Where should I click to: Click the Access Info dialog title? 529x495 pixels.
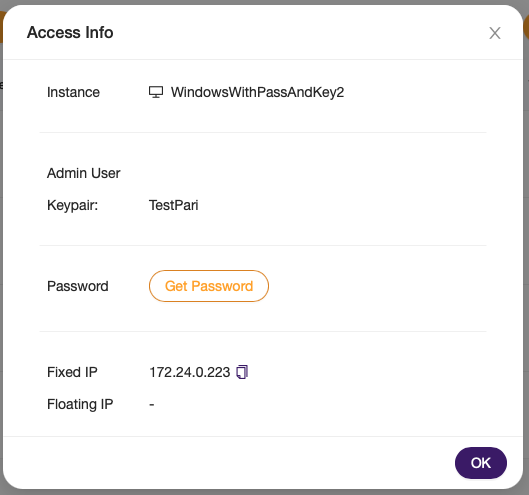pos(70,33)
